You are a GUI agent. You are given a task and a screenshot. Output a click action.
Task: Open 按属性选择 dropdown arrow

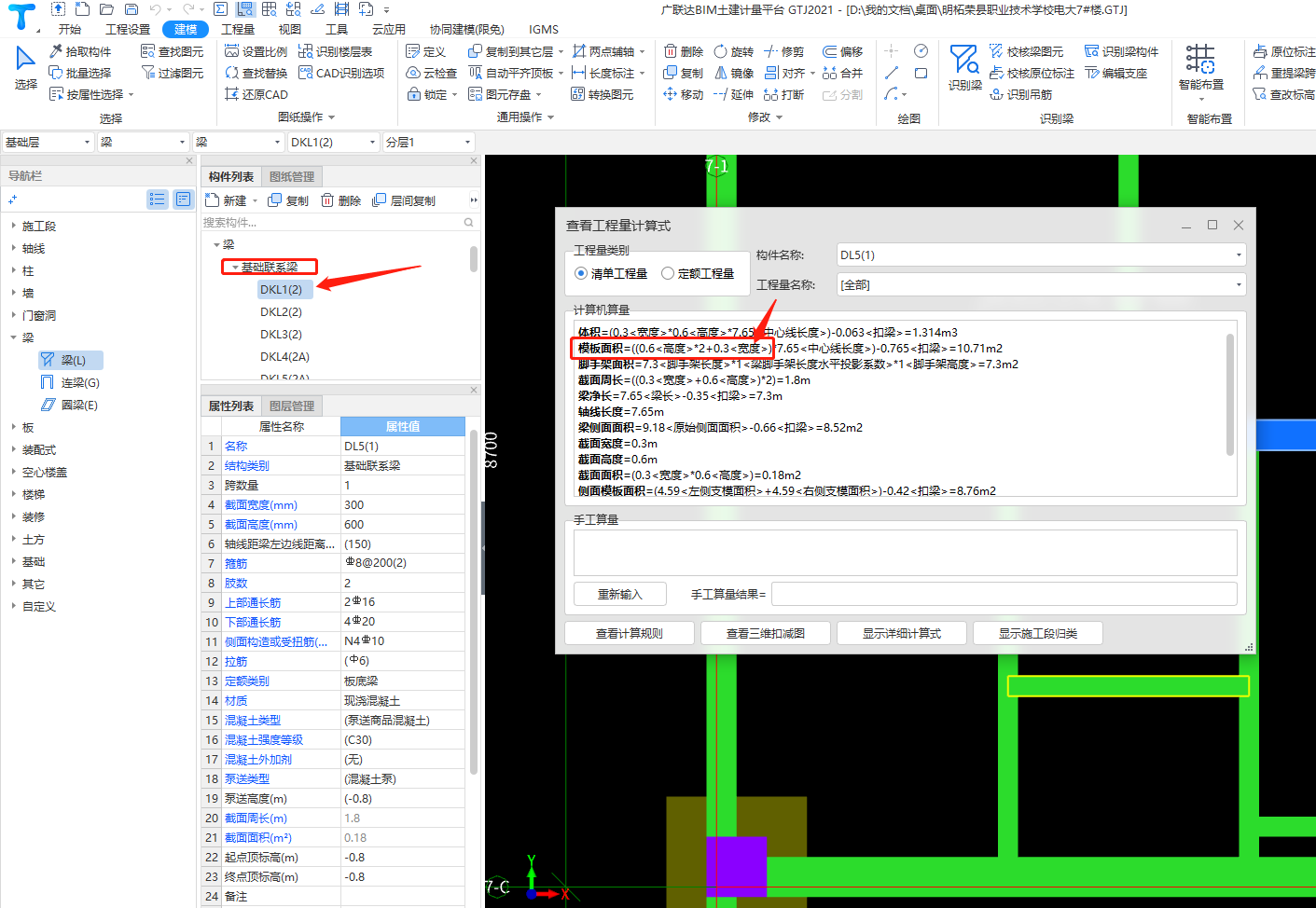click(x=132, y=94)
